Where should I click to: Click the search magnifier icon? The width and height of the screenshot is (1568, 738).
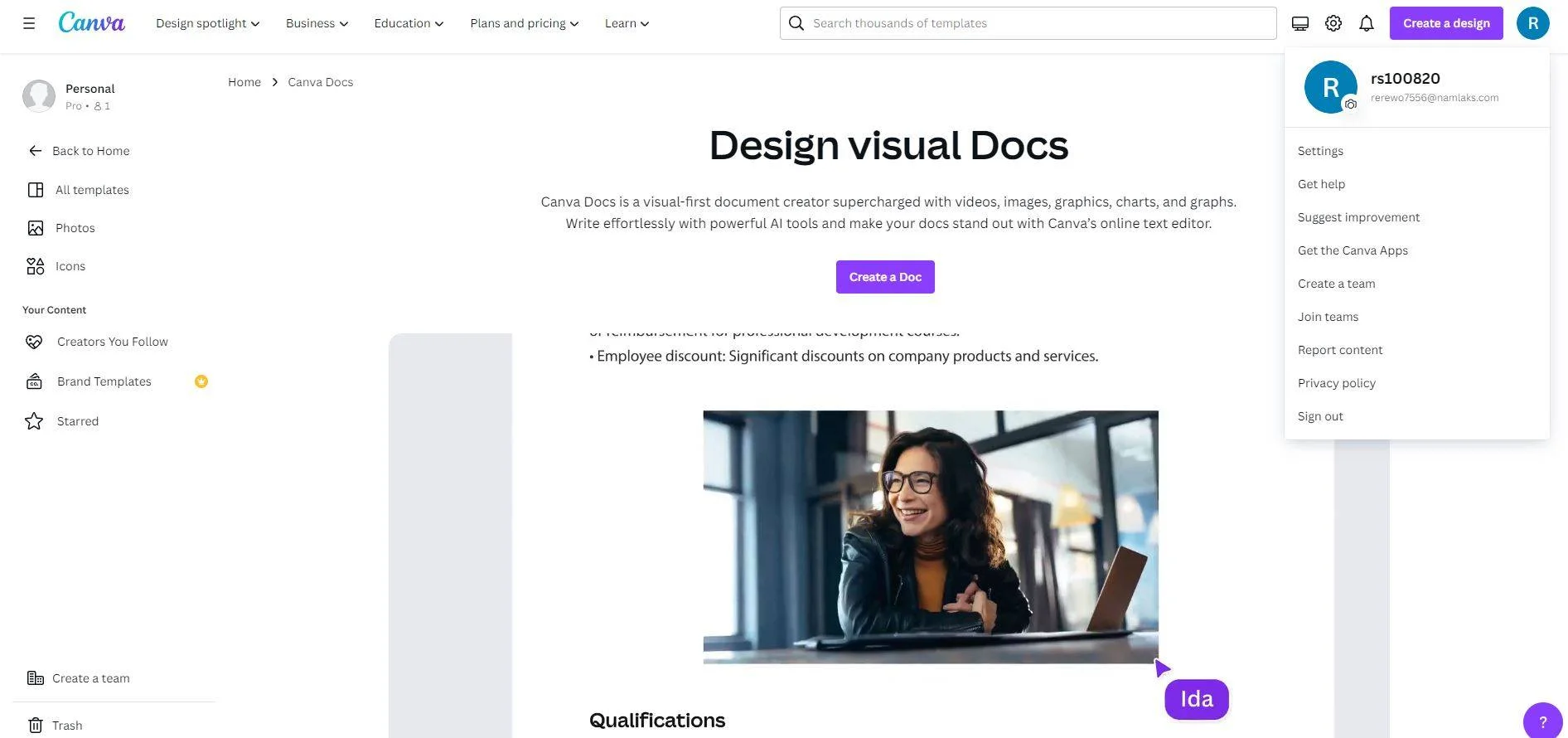pos(796,23)
